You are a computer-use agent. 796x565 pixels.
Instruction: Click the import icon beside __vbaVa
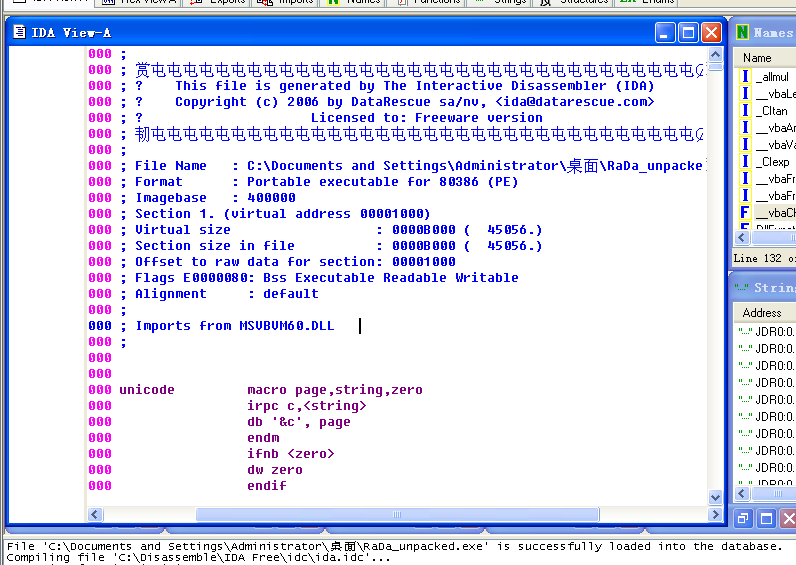point(745,145)
